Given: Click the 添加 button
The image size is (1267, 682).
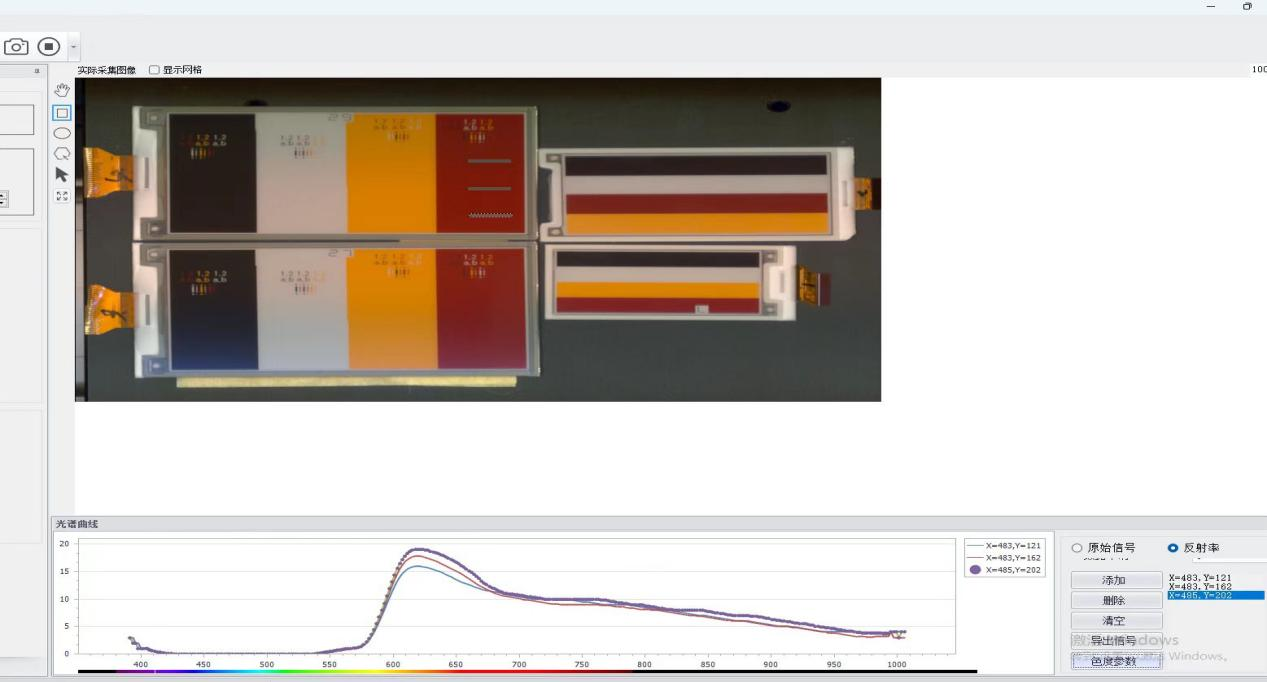Looking at the screenshot, I should pos(1115,580).
